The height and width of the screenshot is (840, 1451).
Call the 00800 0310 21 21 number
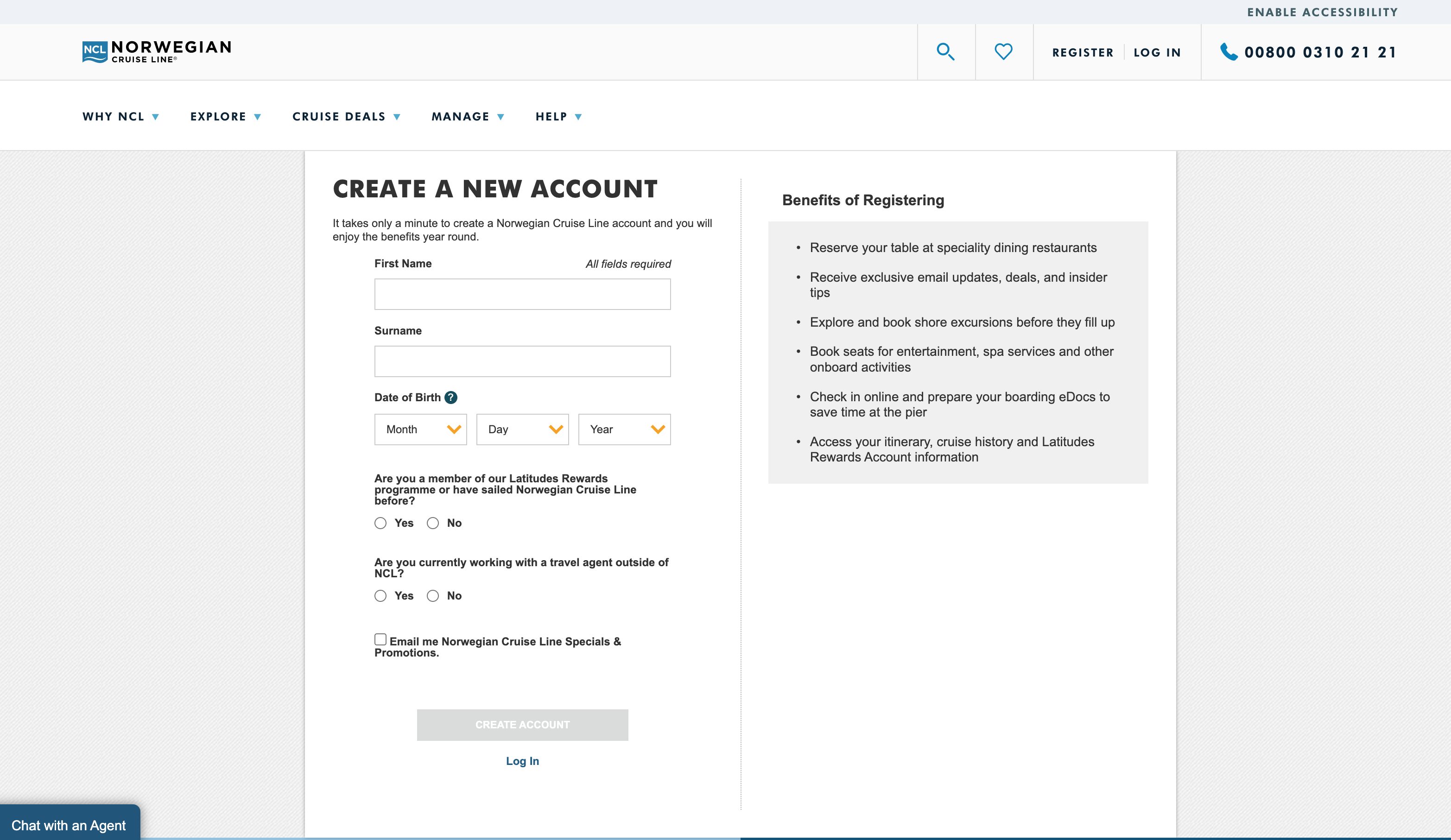coord(1320,52)
